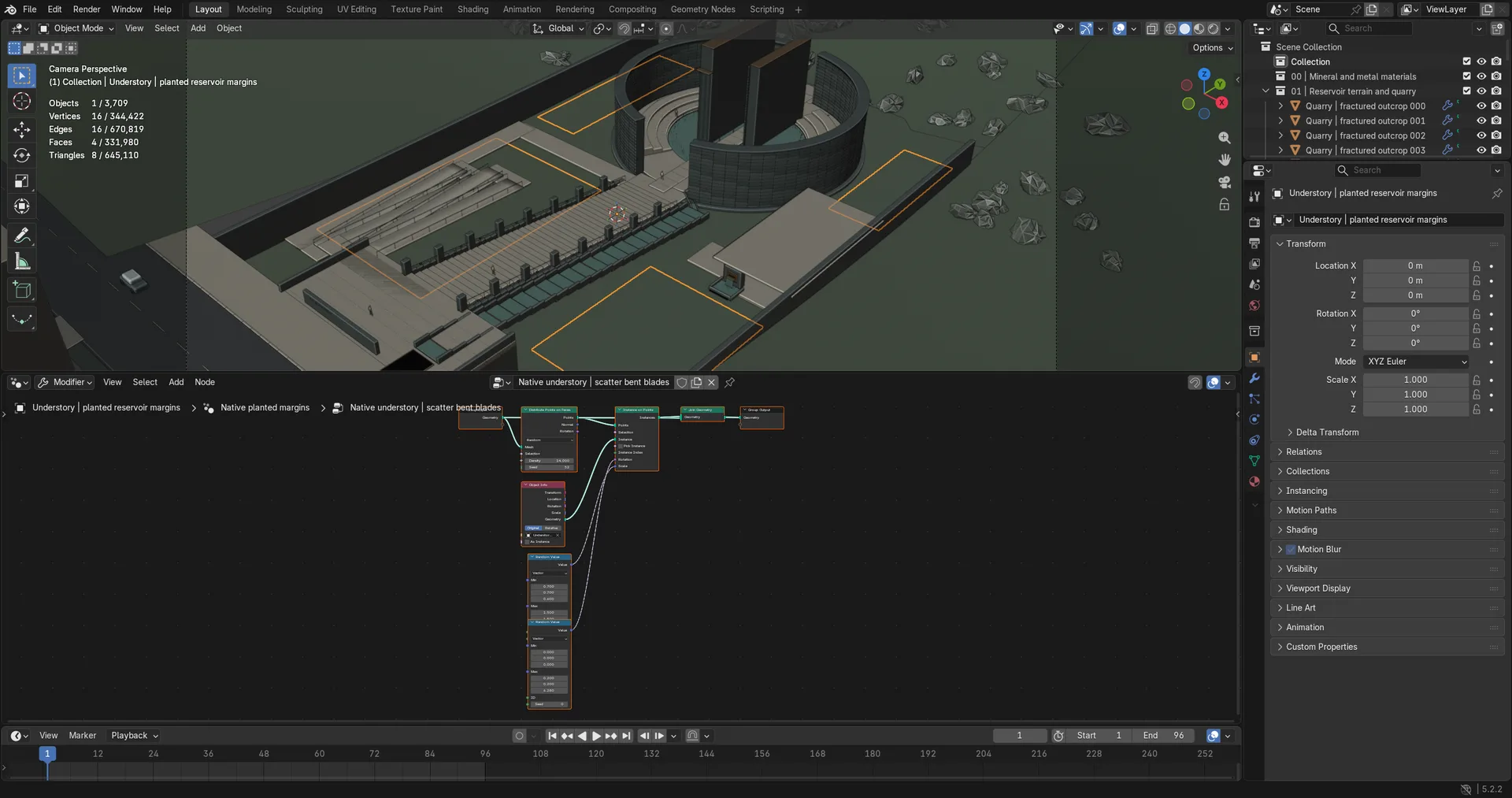This screenshot has height=798, width=1512.
Task: Open the Render menu
Action: click(x=87, y=9)
